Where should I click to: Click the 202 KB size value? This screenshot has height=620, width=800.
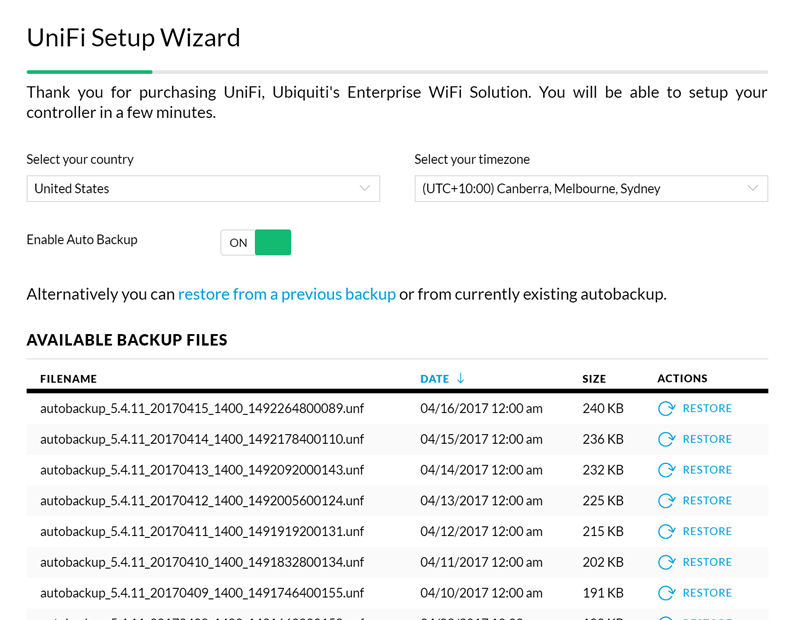(603, 562)
